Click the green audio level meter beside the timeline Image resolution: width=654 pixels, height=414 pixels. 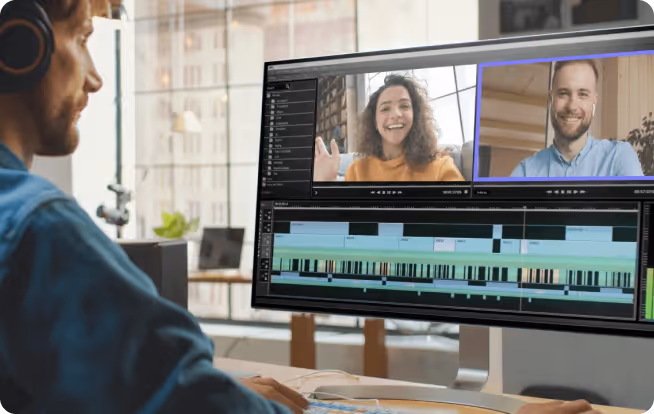coord(649,294)
